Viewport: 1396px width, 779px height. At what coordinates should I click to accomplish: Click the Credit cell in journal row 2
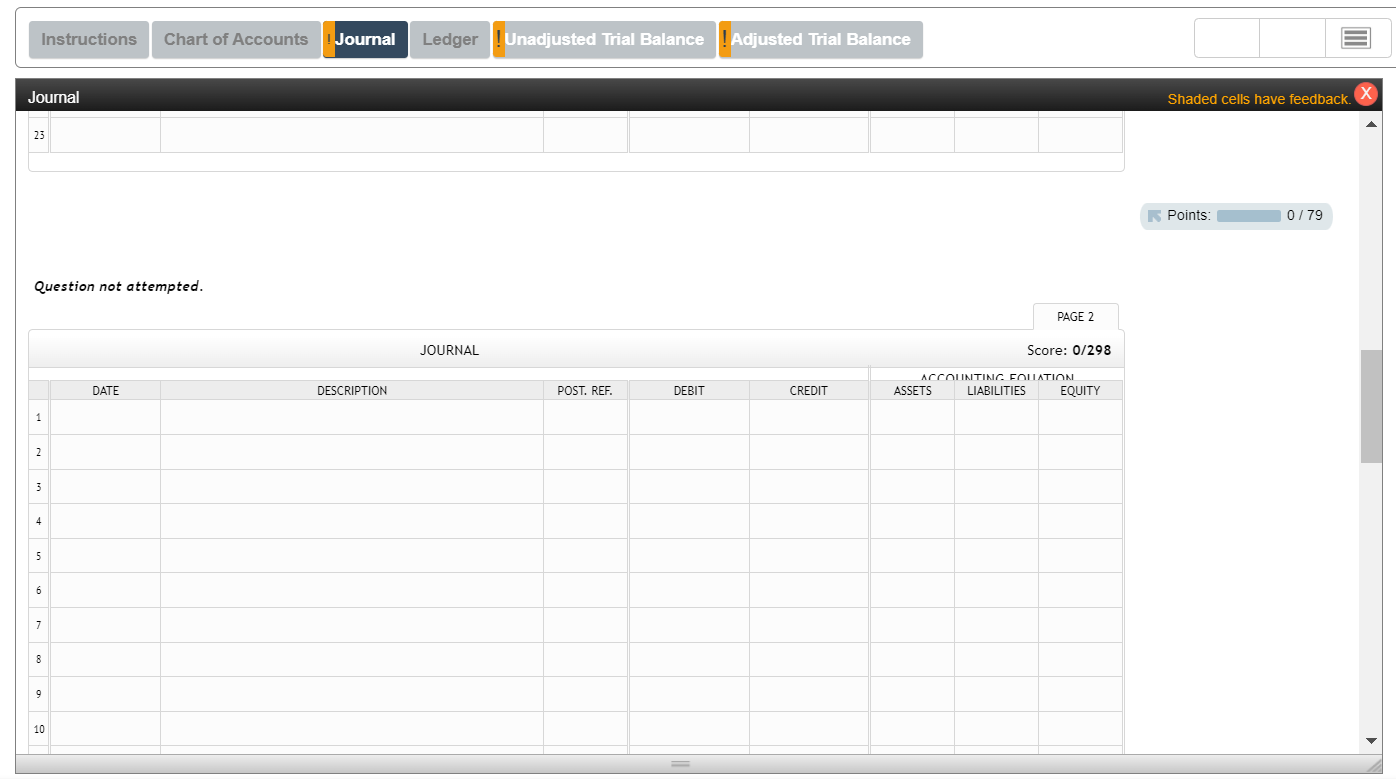(809, 452)
